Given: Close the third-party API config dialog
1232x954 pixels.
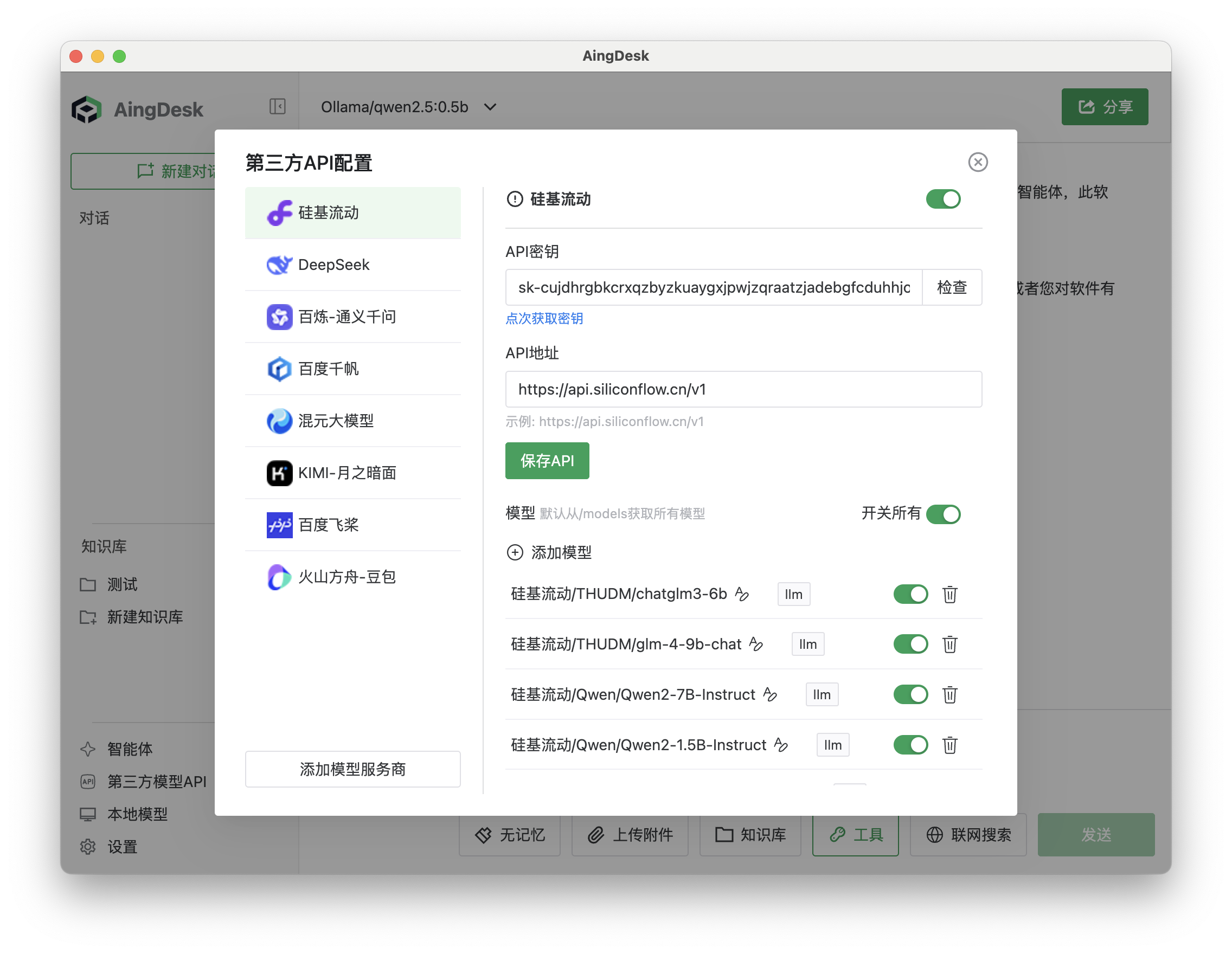Looking at the screenshot, I should click(978, 163).
